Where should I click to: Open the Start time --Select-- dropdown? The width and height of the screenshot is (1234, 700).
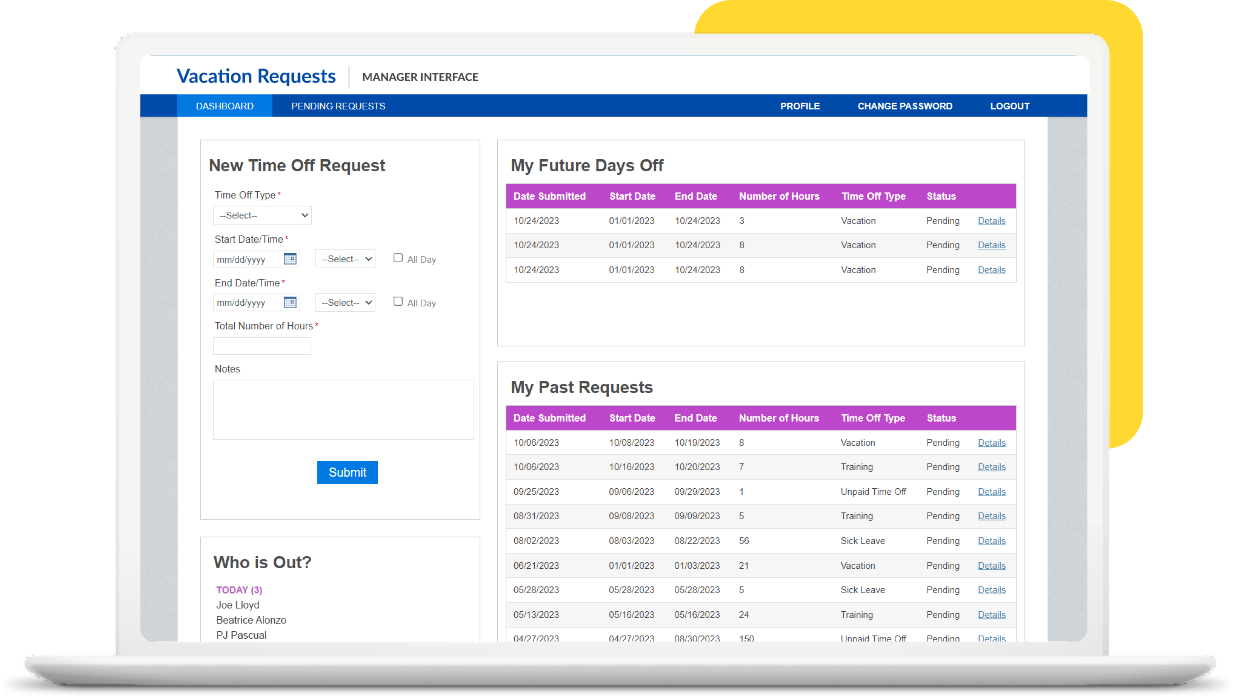point(345,259)
